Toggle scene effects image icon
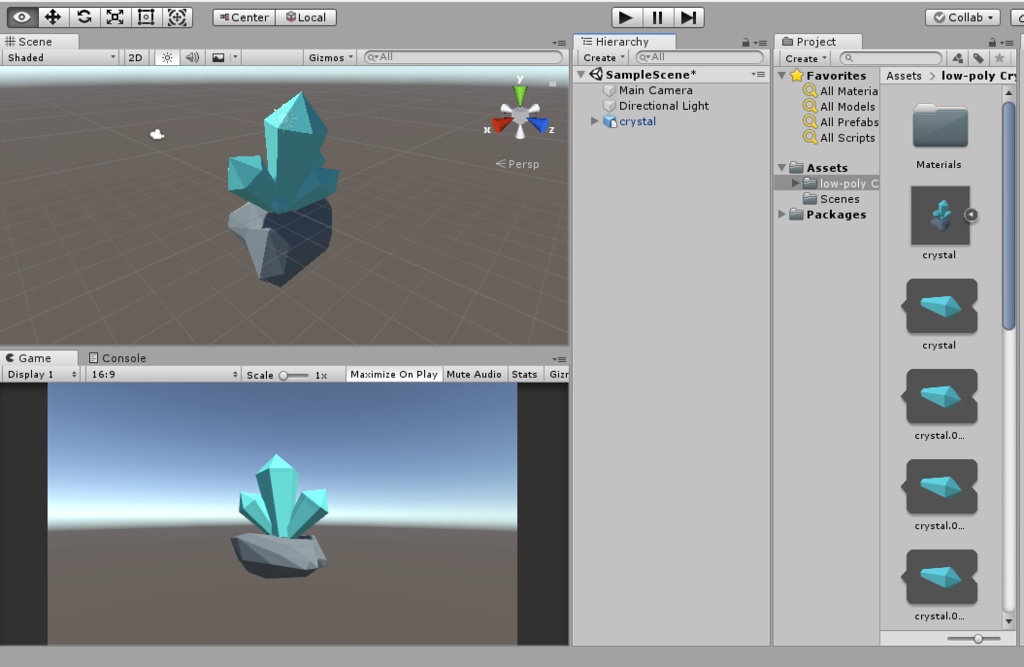This screenshot has height=667, width=1024. (x=218, y=57)
